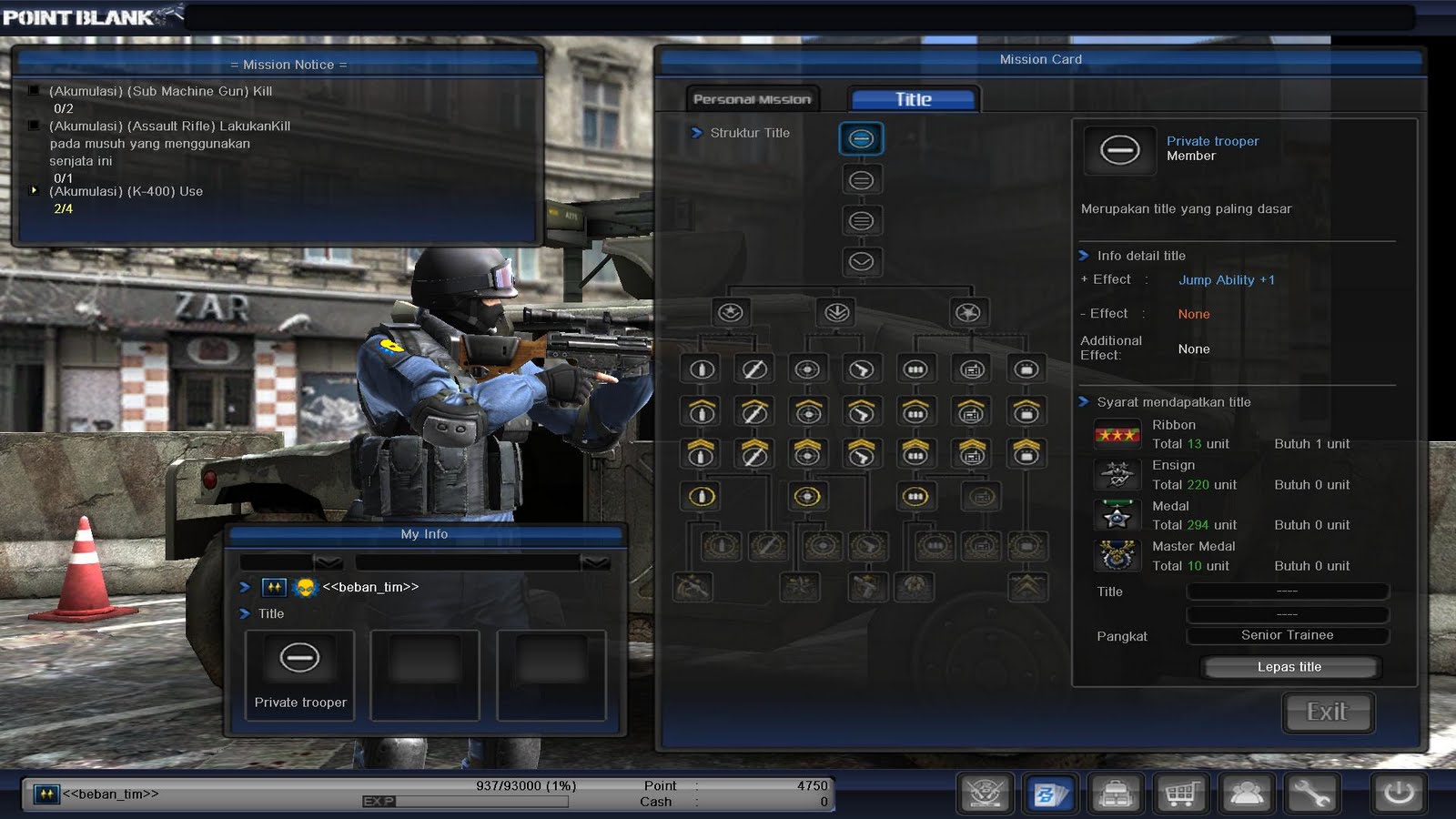The height and width of the screenshot is (819, 1456).
Task: Select the plain star branch title icon
Action: click(x=968, y=313)
